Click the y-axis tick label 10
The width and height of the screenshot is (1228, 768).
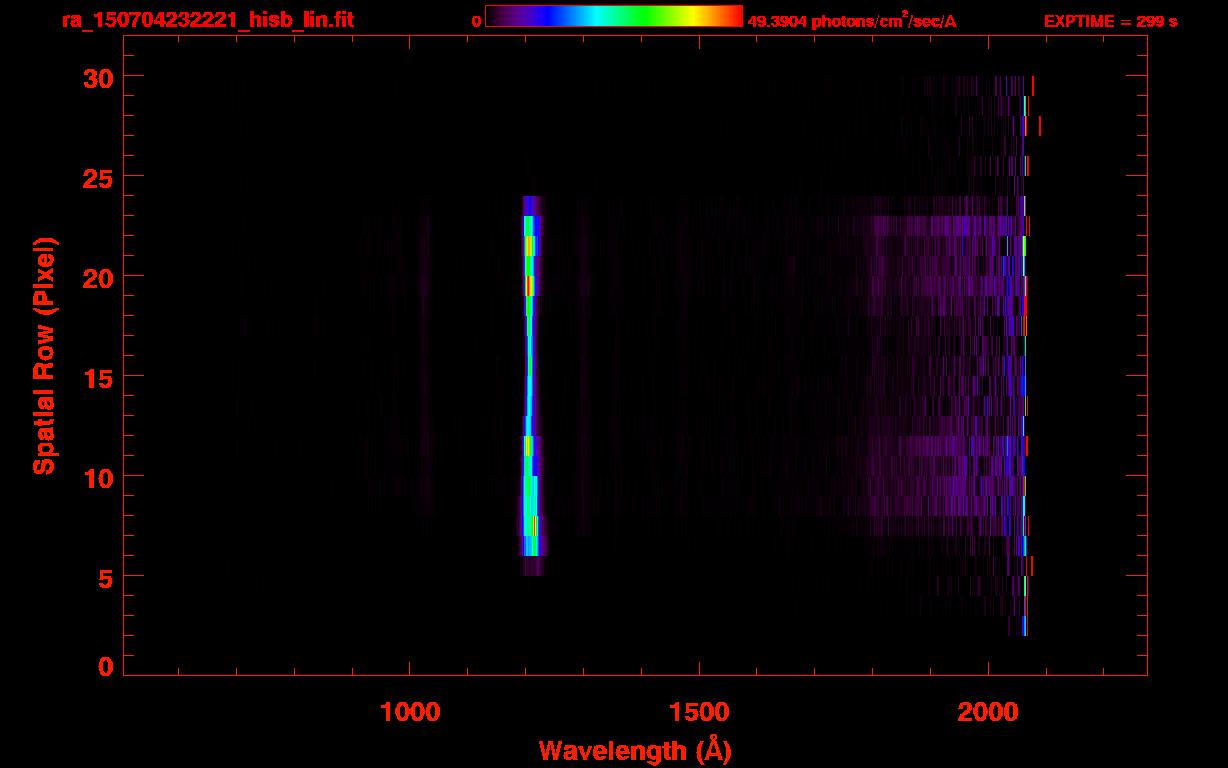click(97, 477)
